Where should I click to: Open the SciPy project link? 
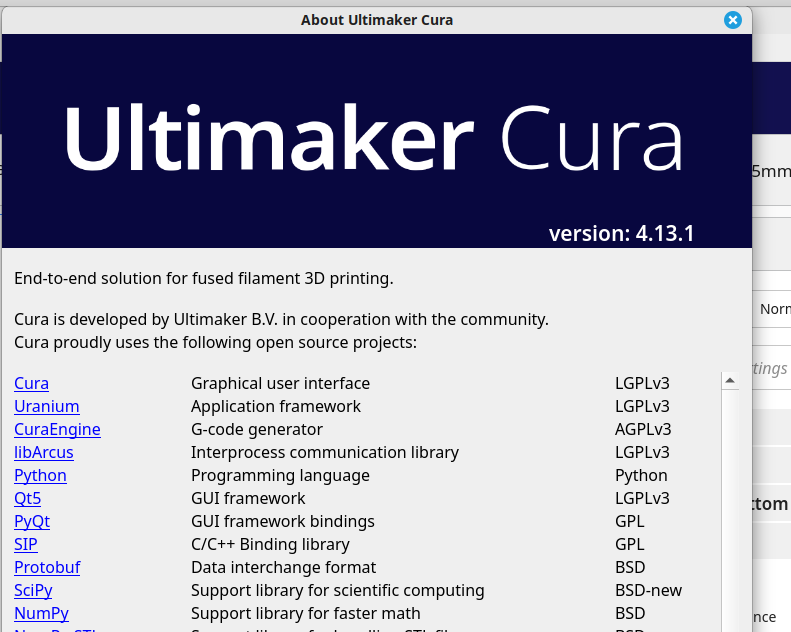coord(33,591)
